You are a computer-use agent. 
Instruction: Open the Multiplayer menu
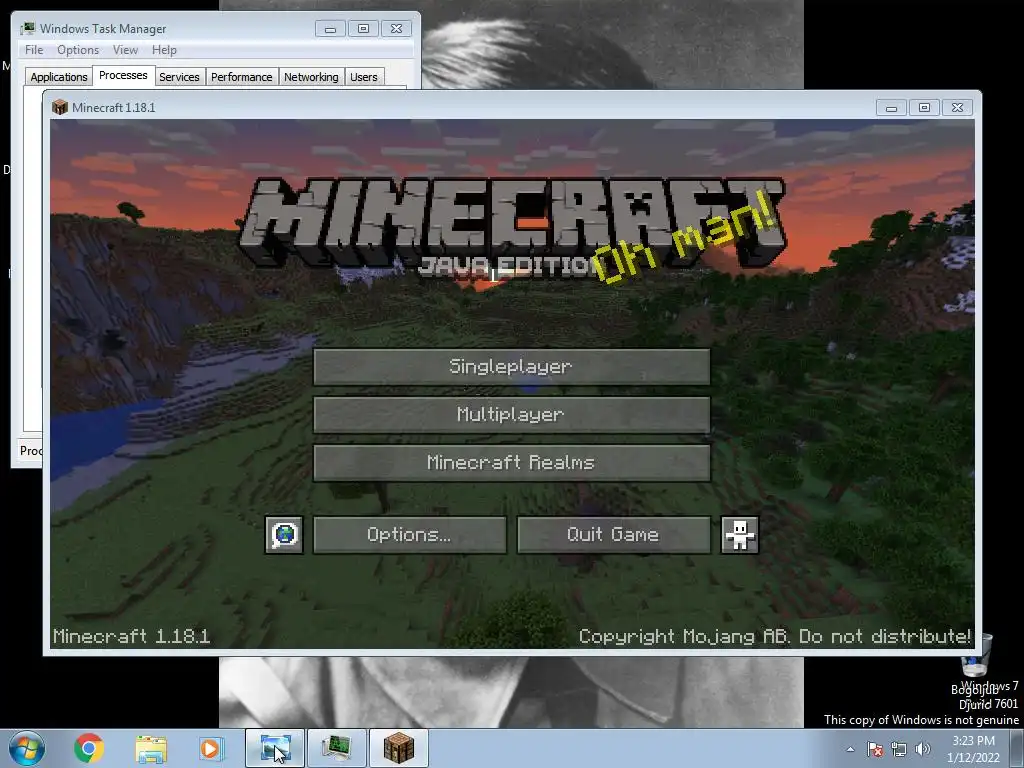click(x=511, y=415)
